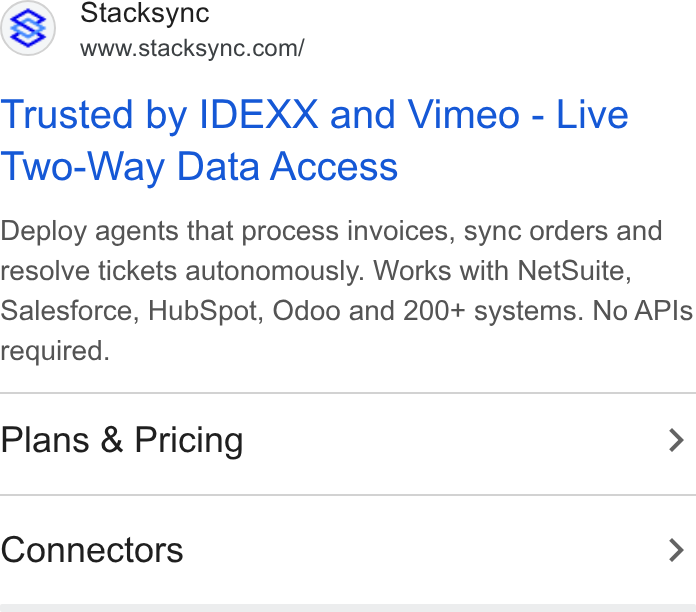The image size is (696, 612).
Task: Click the Stacksync layered logo icon
Action: (28, 28)
